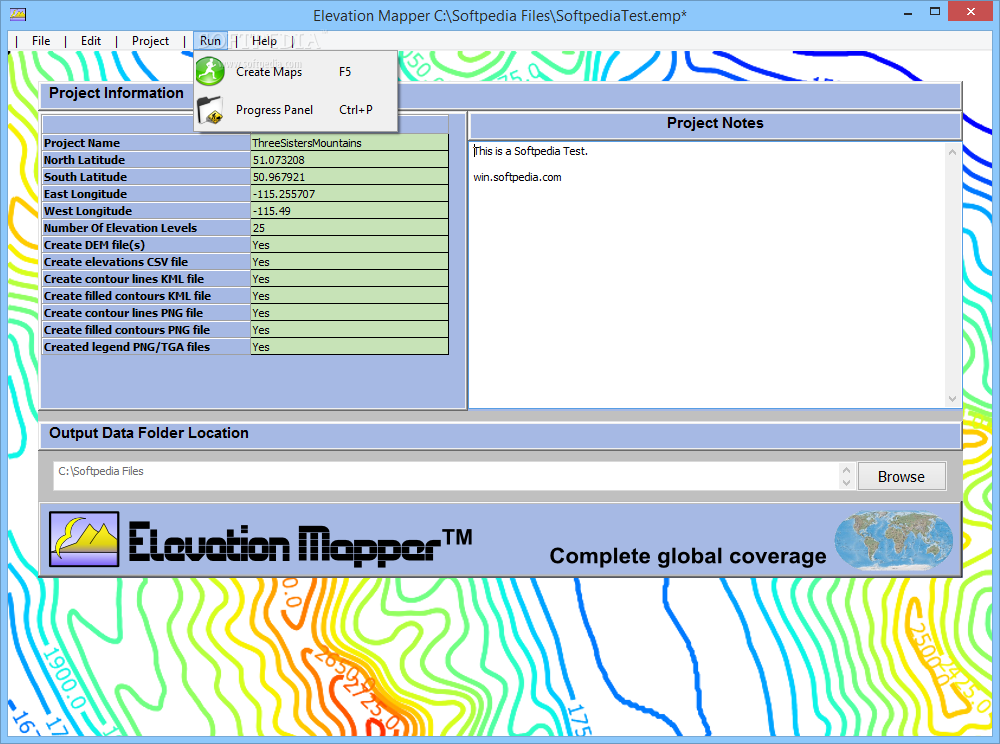The image size is (1000, 744).
Task: Click the South Latitude label
Action: pos(85,177)
